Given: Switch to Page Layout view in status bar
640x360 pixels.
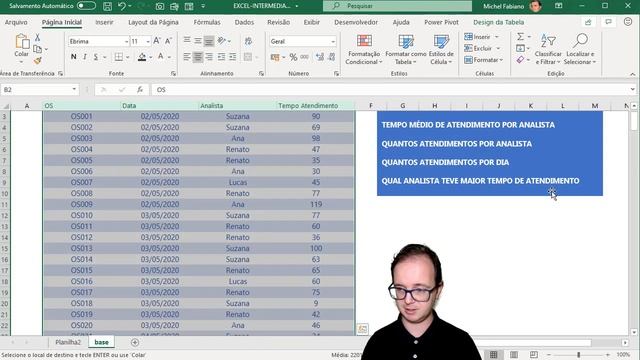Looking at the screenshot, I should point(514,355).
